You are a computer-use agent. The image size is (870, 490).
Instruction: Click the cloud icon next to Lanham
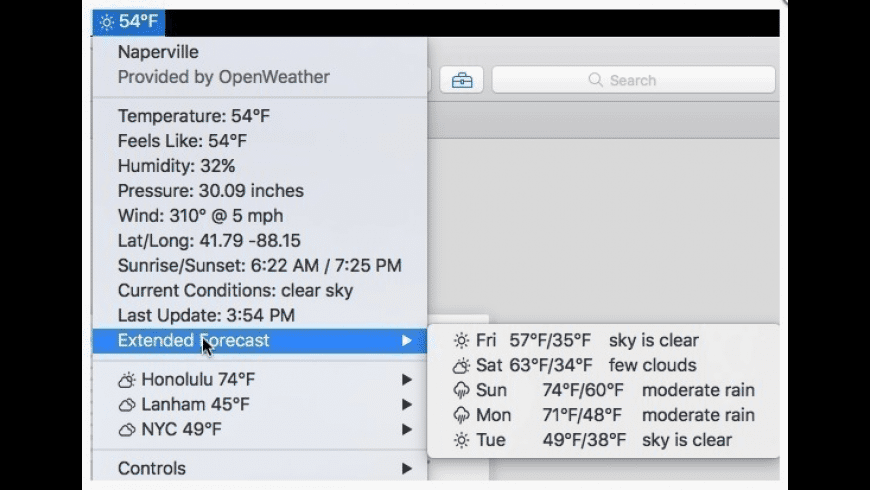pyautogui.click(x=127, y=405)
